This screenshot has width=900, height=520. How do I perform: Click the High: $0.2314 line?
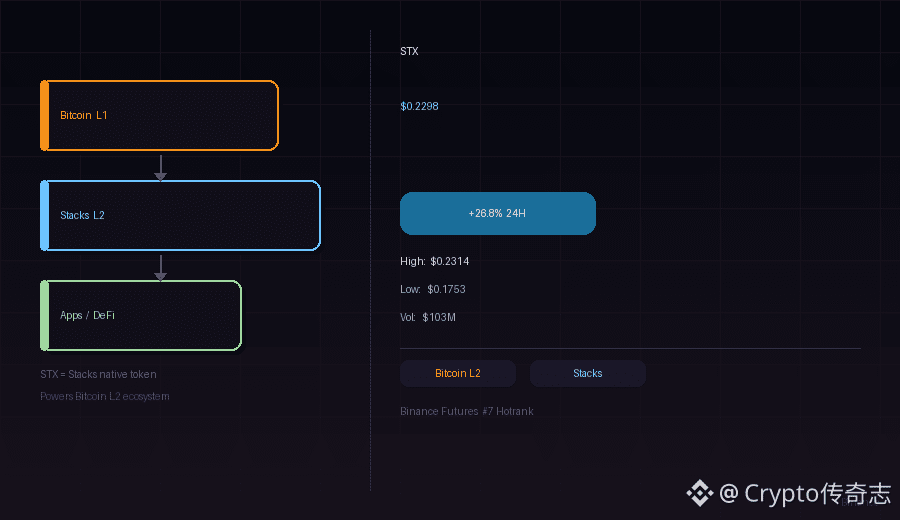coord(435,261)
